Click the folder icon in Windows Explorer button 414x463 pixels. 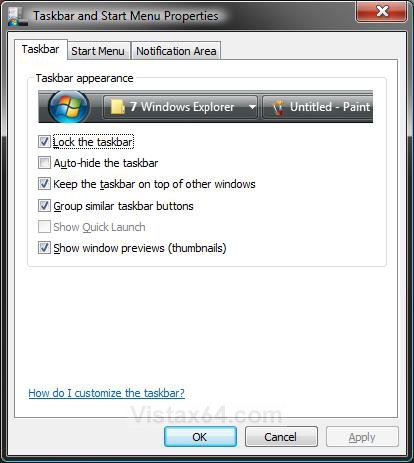click(118, 107)
